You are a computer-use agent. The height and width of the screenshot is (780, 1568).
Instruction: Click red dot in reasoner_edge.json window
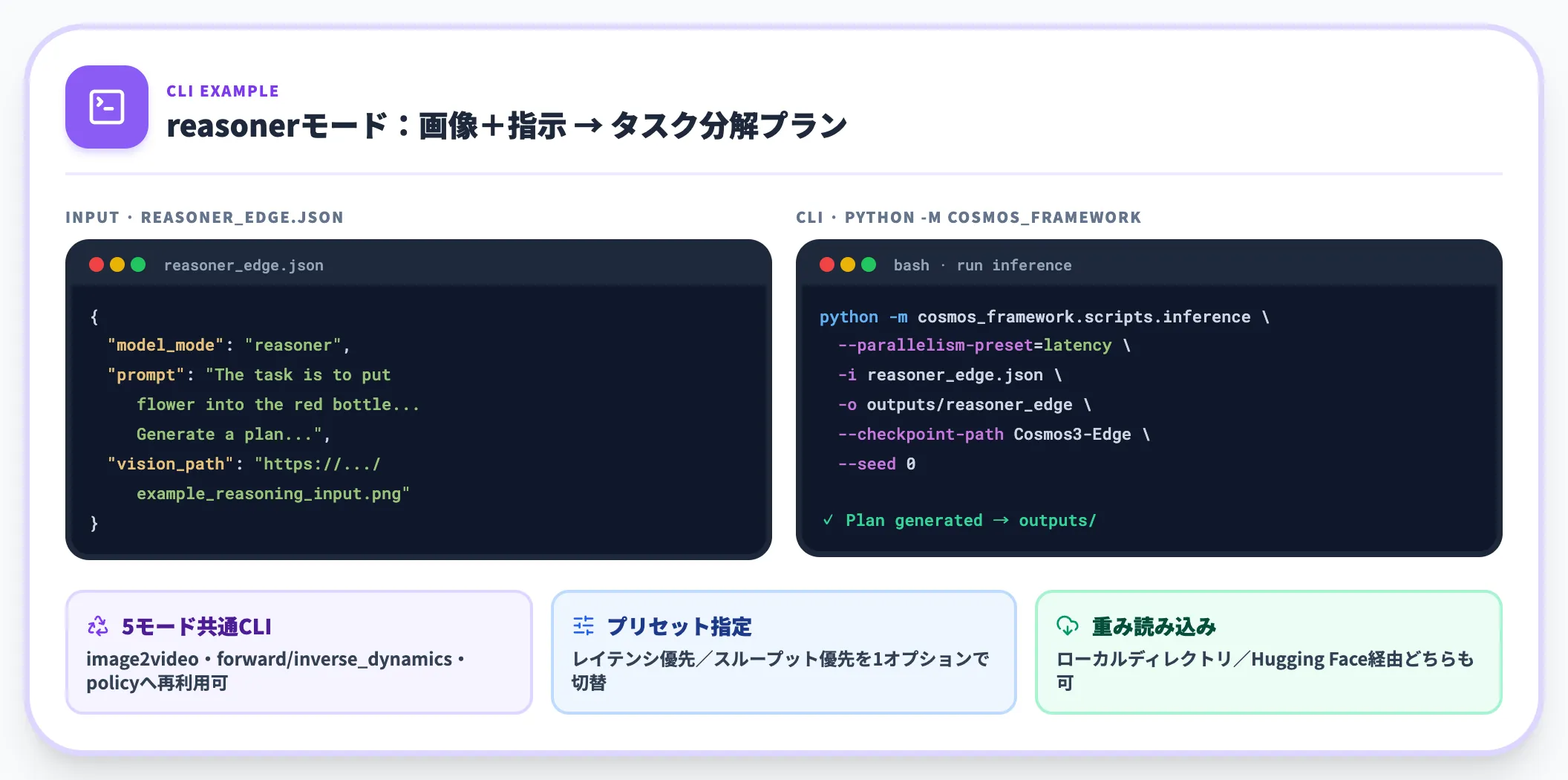(x=97, y=264)
